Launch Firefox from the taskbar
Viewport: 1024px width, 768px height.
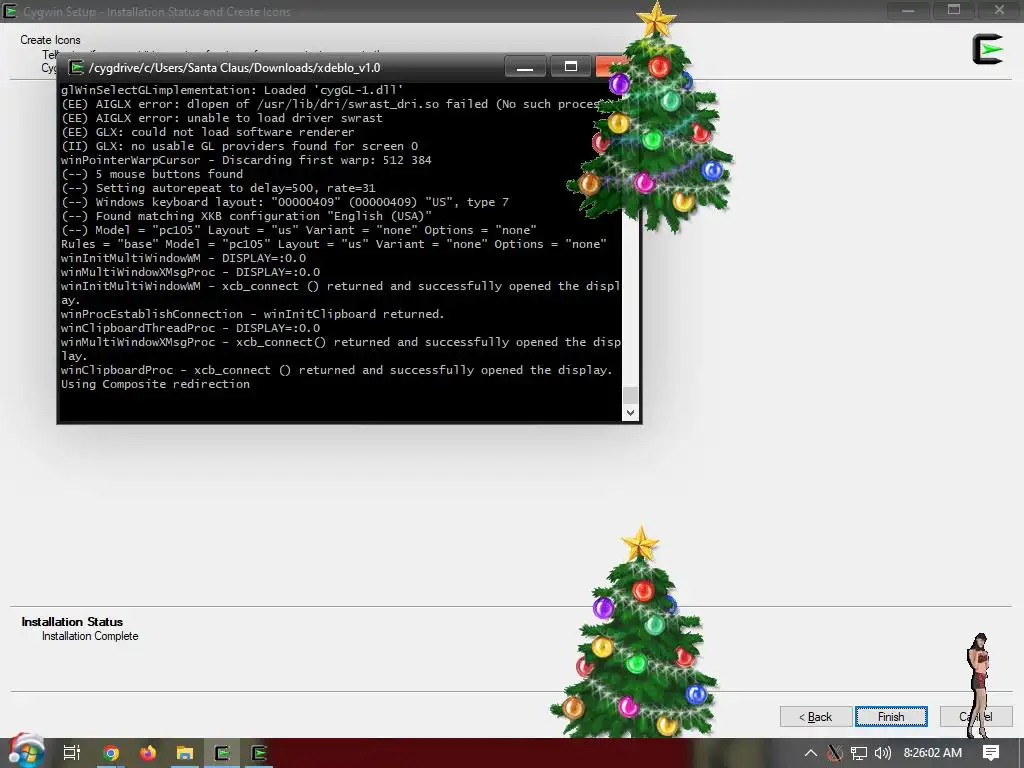(148, 753)
